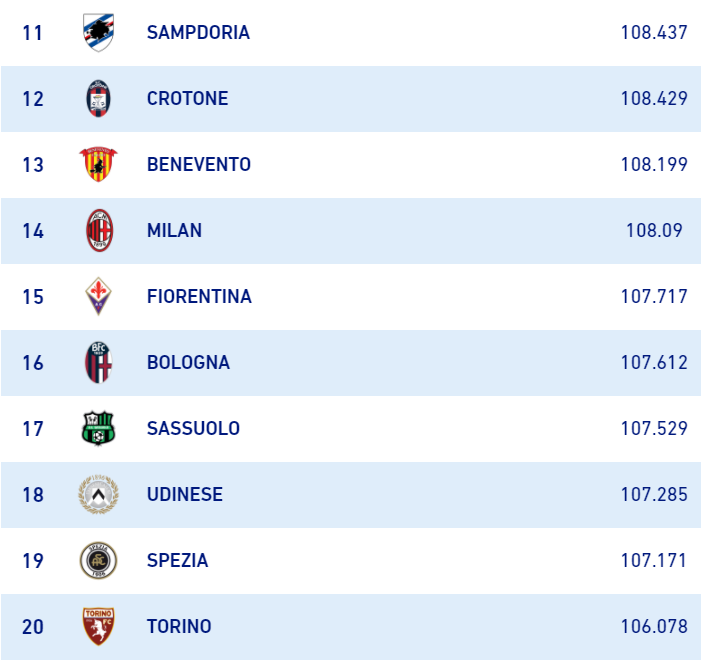Image resolution: width=703 pixels, height=661 pixels.
Task: Click rank number 19 for Spezia
Action: (x=33, y=561)
